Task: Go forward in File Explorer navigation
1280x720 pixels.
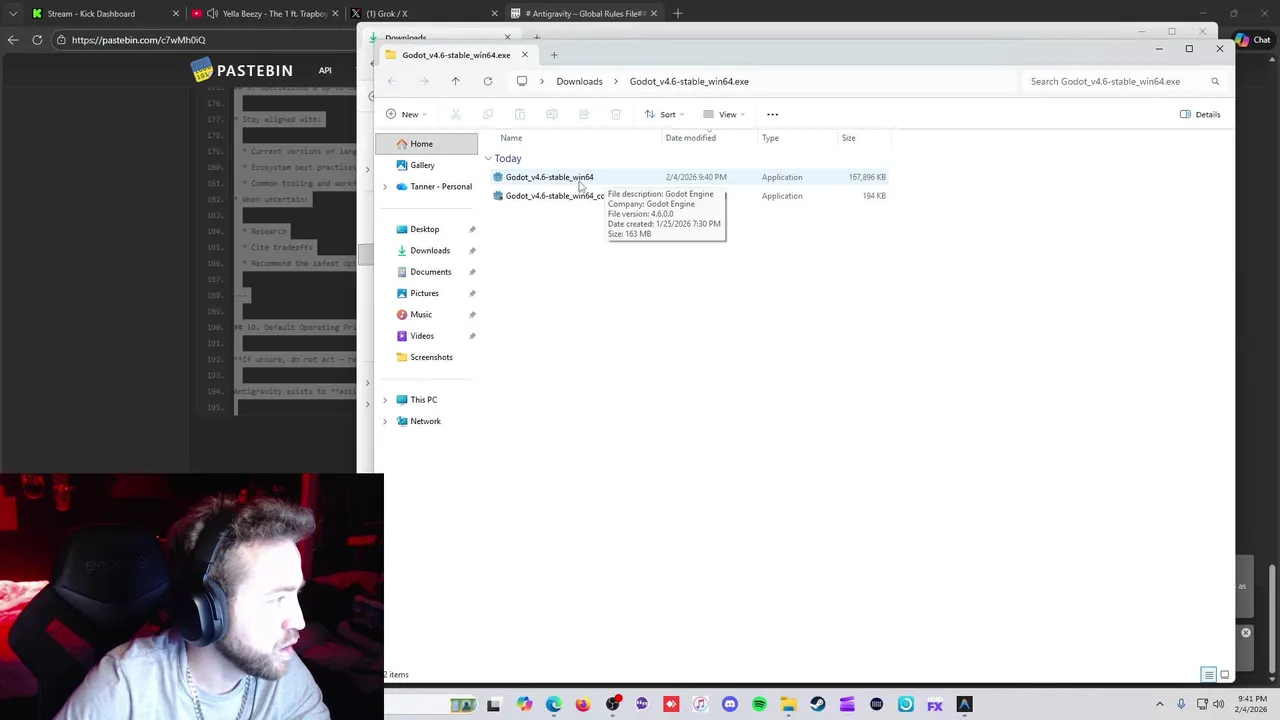Action: tap(424, 81)
